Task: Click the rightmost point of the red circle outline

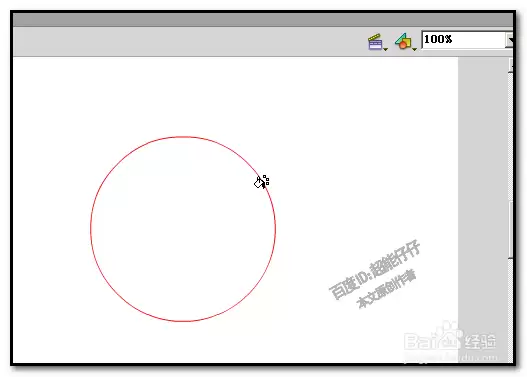Action: tap(275, 229)
